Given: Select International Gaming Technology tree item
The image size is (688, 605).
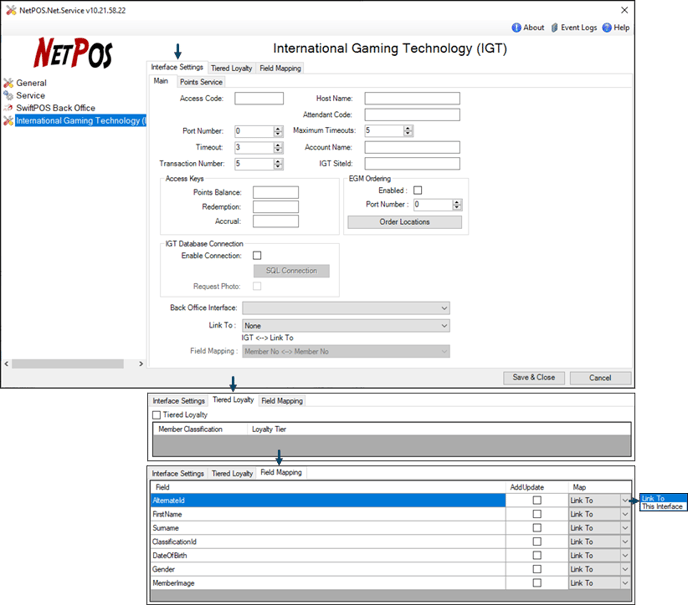Looking at the screenshot, I should 81,121.
